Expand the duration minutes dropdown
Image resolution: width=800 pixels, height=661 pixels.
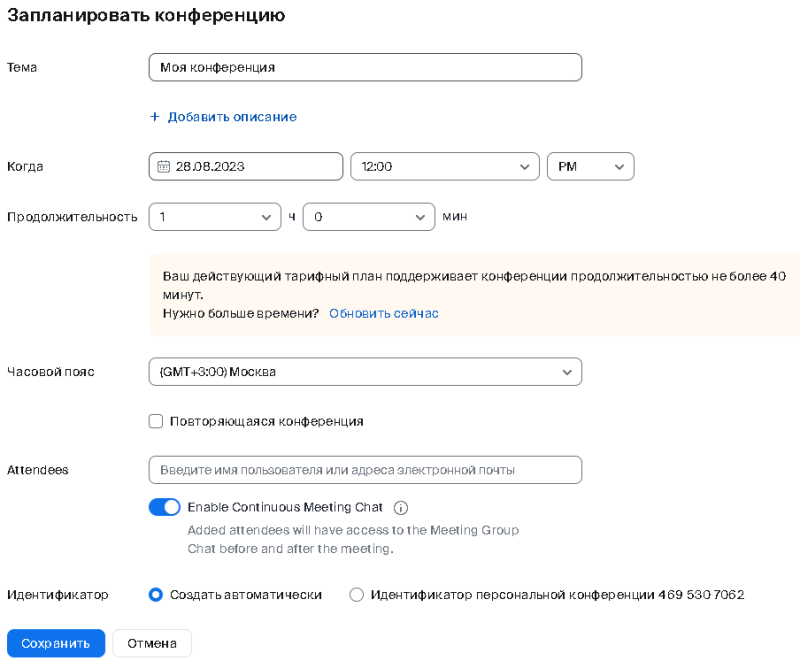pos(369,217)
